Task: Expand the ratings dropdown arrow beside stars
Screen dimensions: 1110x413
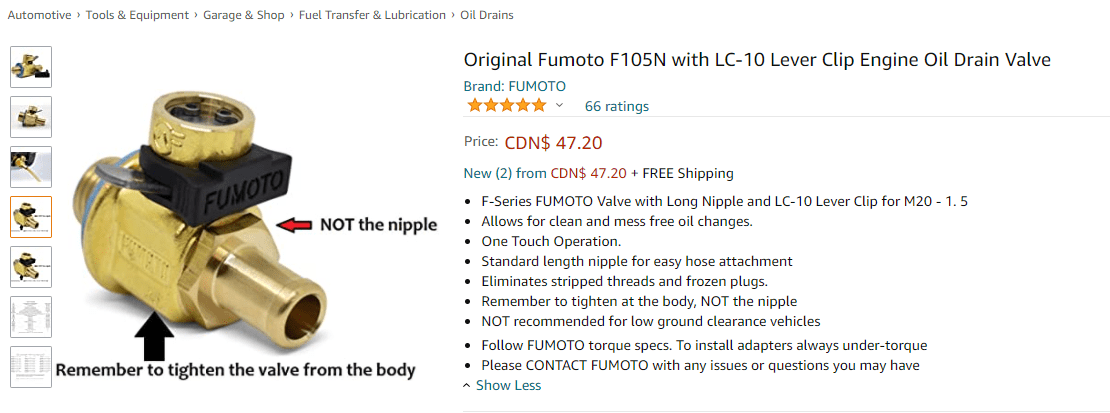Action: click(559, 106)
